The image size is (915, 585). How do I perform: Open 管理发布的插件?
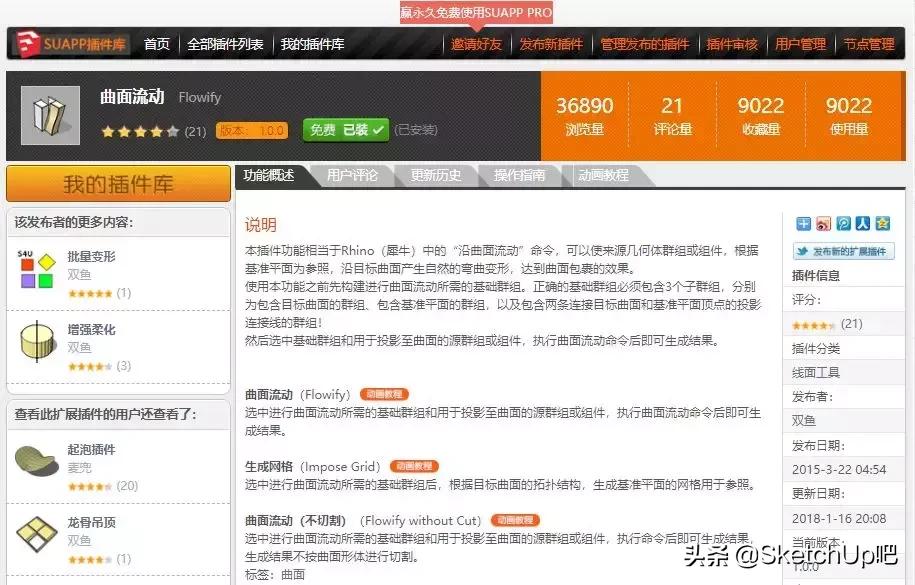[x=644, y=44]
